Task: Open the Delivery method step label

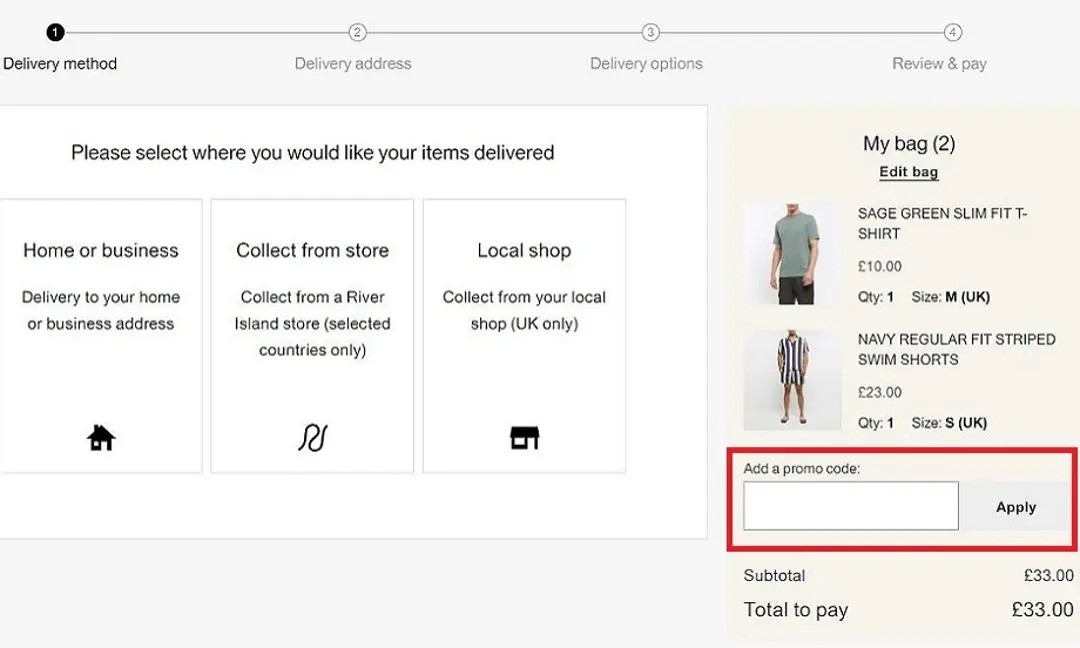Action: [60, 63]
